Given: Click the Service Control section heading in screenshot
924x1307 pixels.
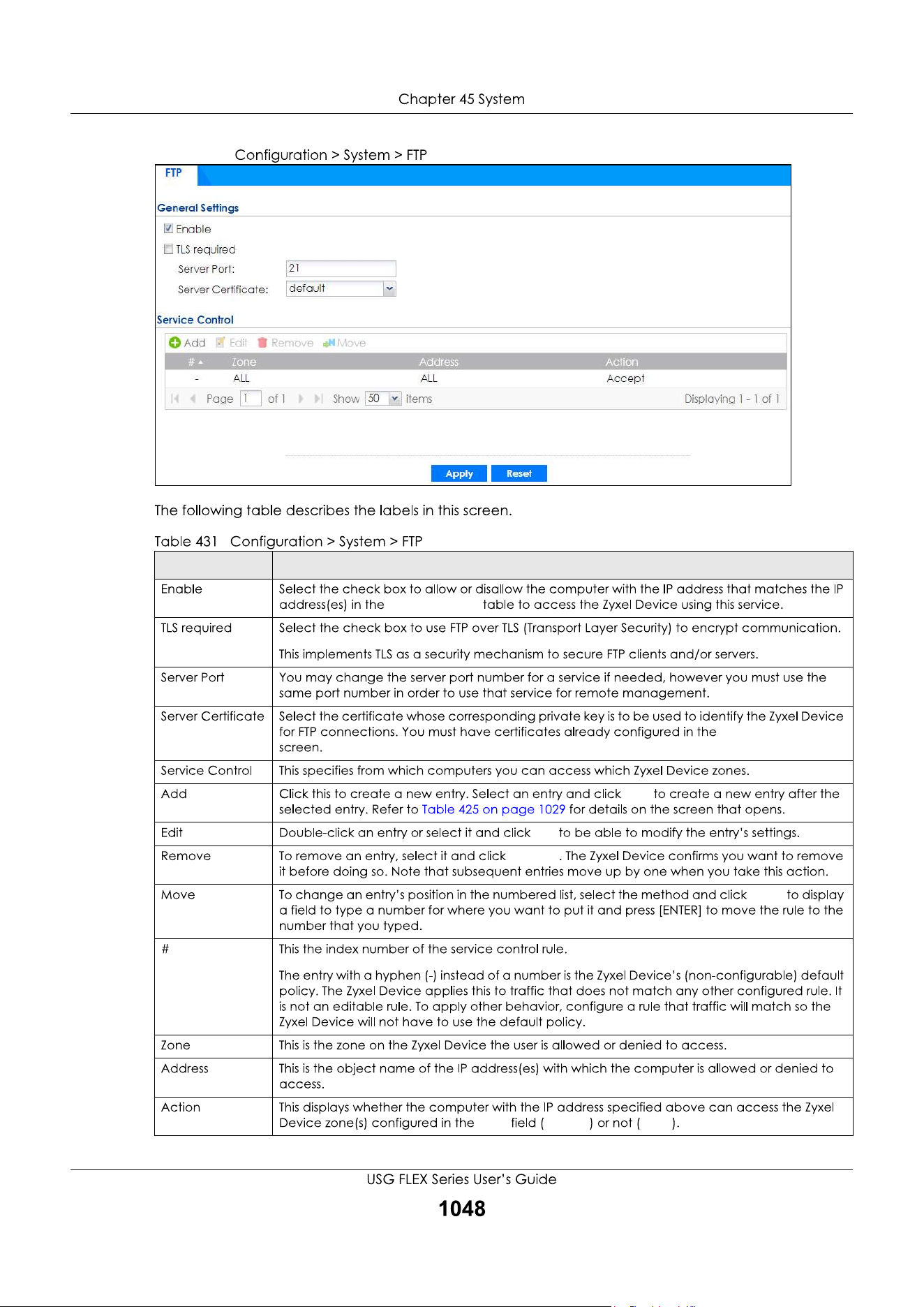Looking at the screenshot, I should tap(195, 320).
